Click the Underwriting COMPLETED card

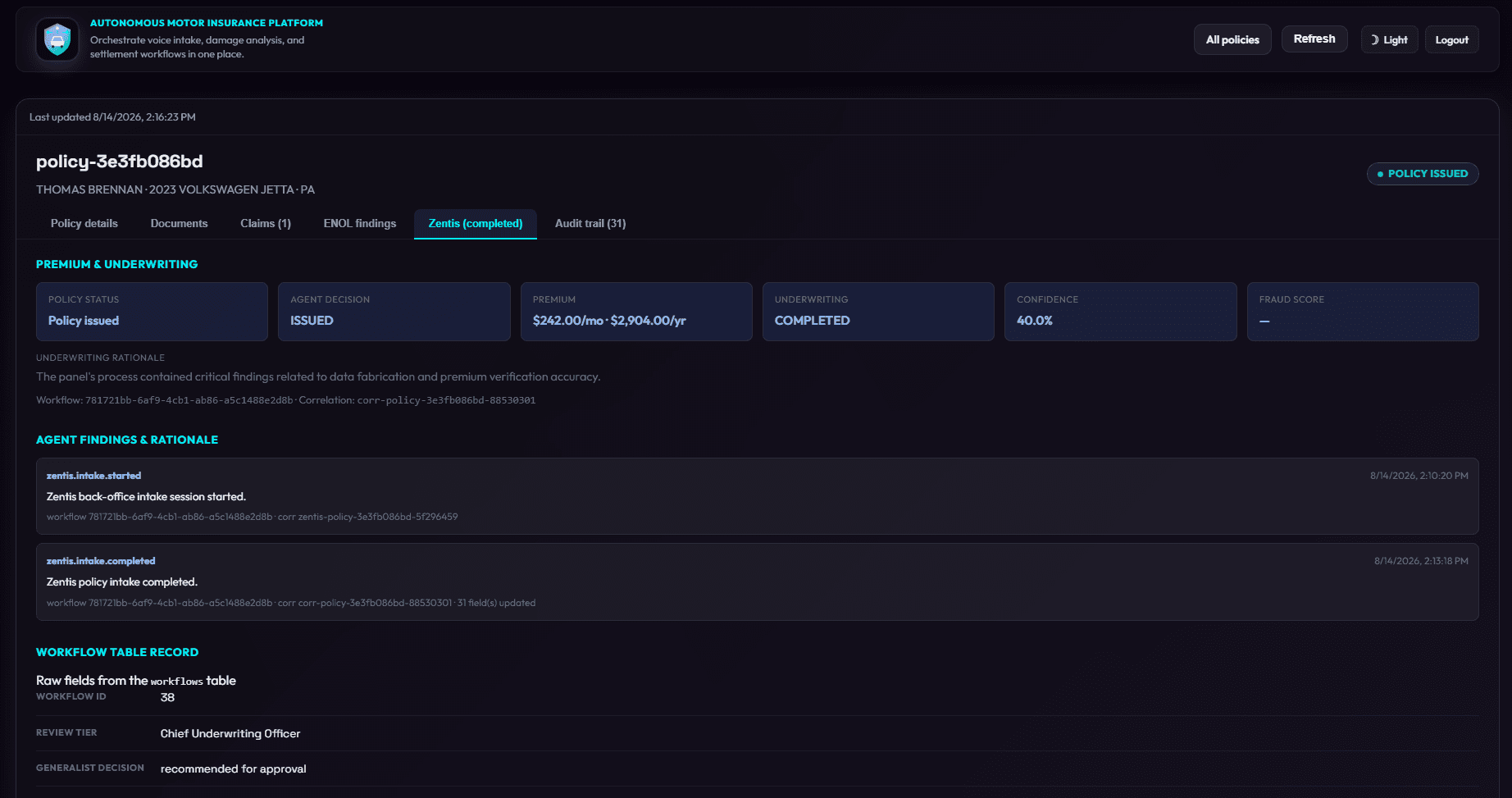point(878,312)
